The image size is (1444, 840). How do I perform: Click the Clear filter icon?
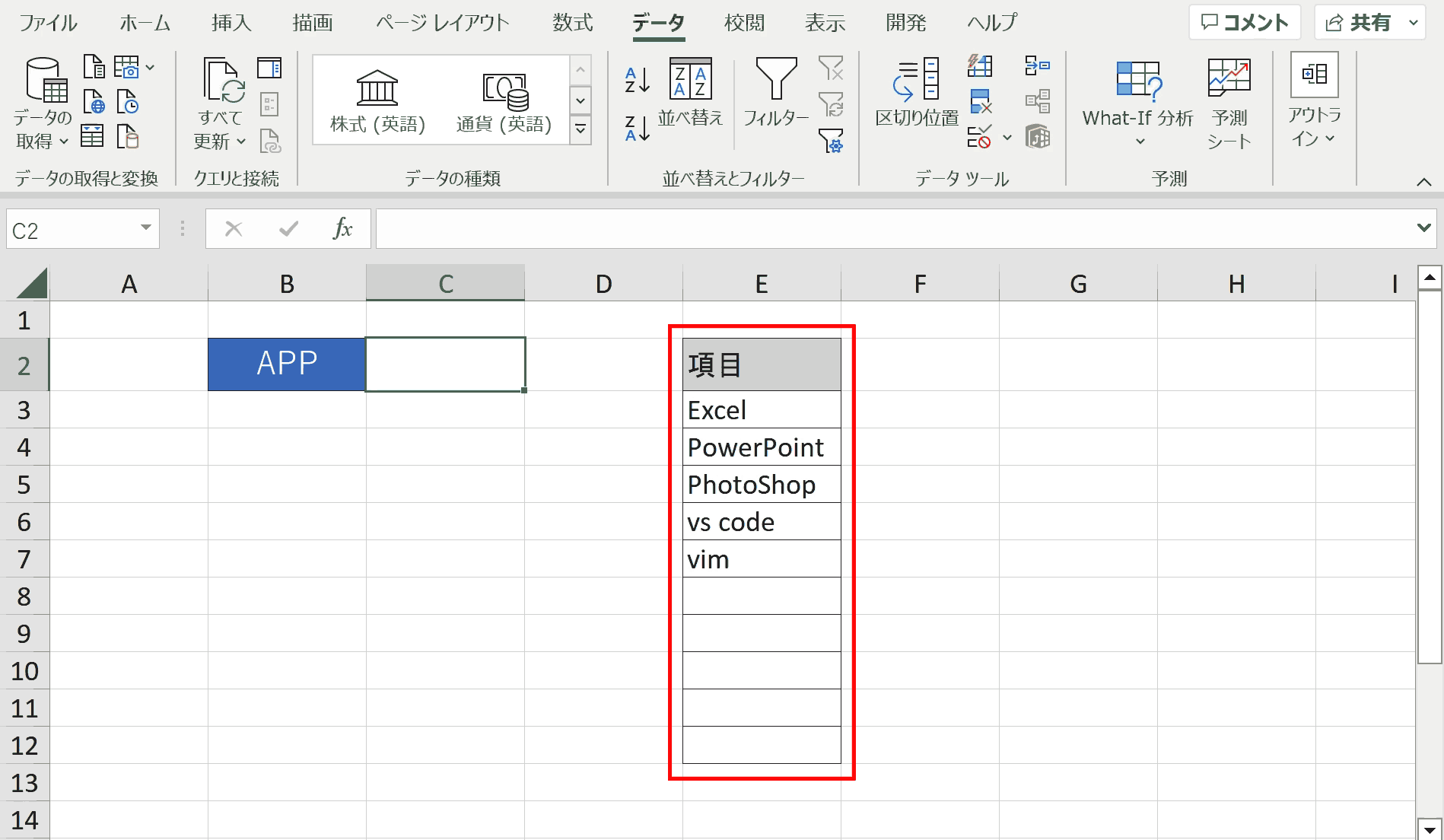(x=831, y=68)
